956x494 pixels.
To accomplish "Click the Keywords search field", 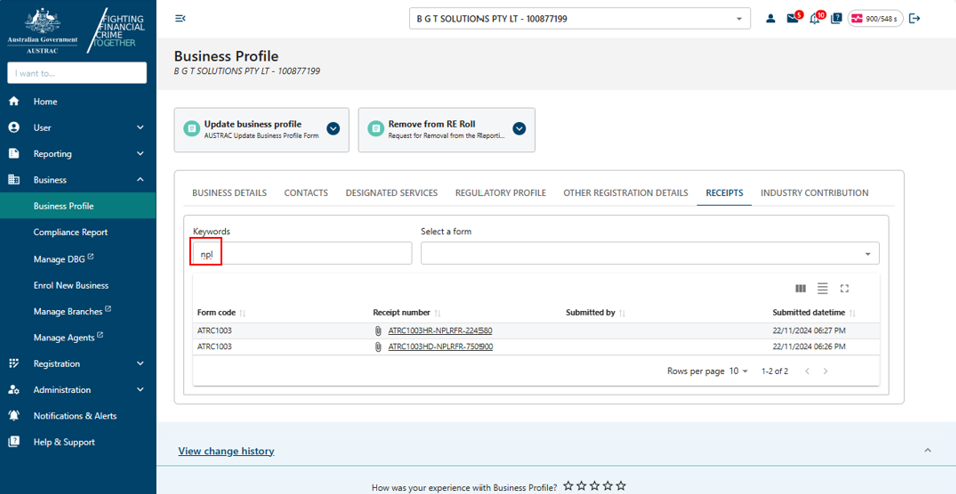I will (302, 253).
